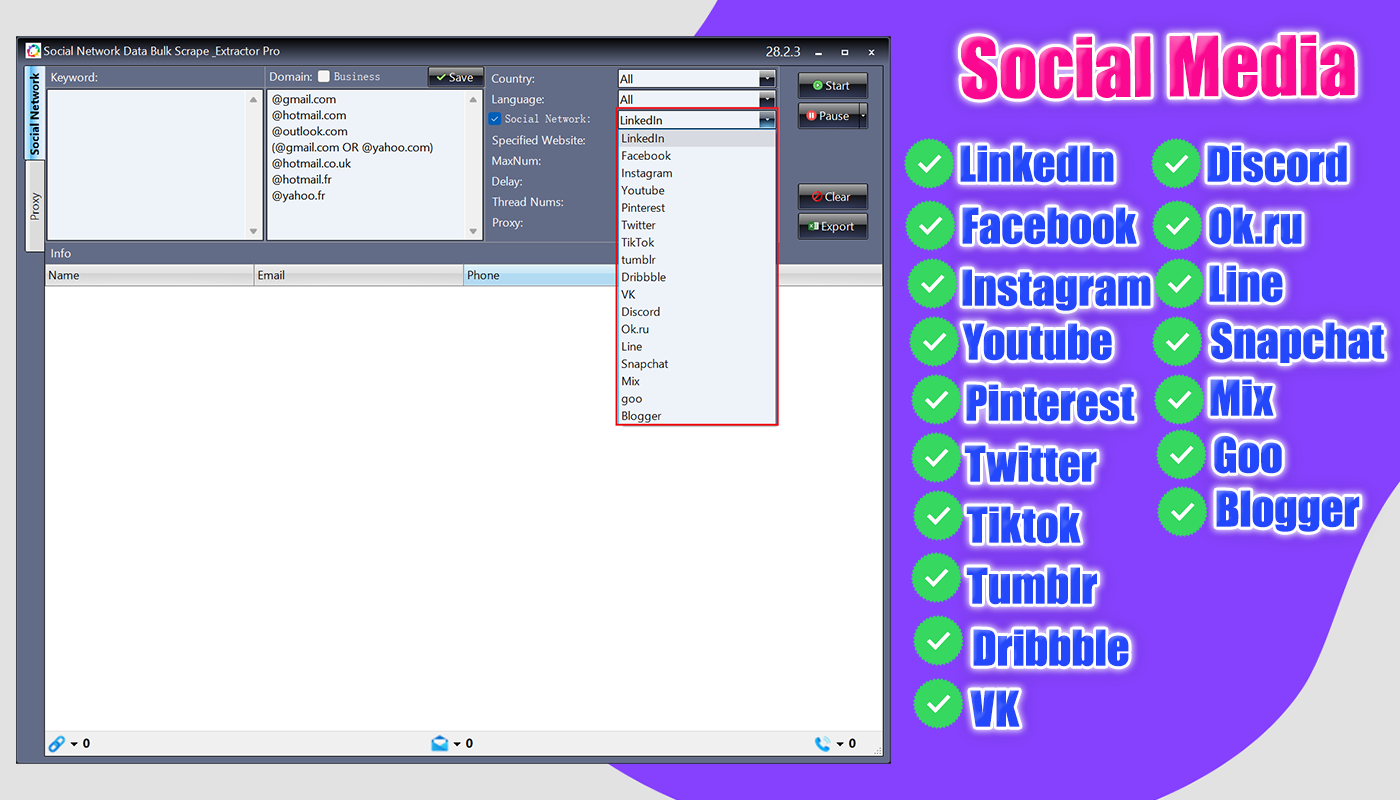
Task: Click the app logo icon in the title bar
Action: point(33,51)
